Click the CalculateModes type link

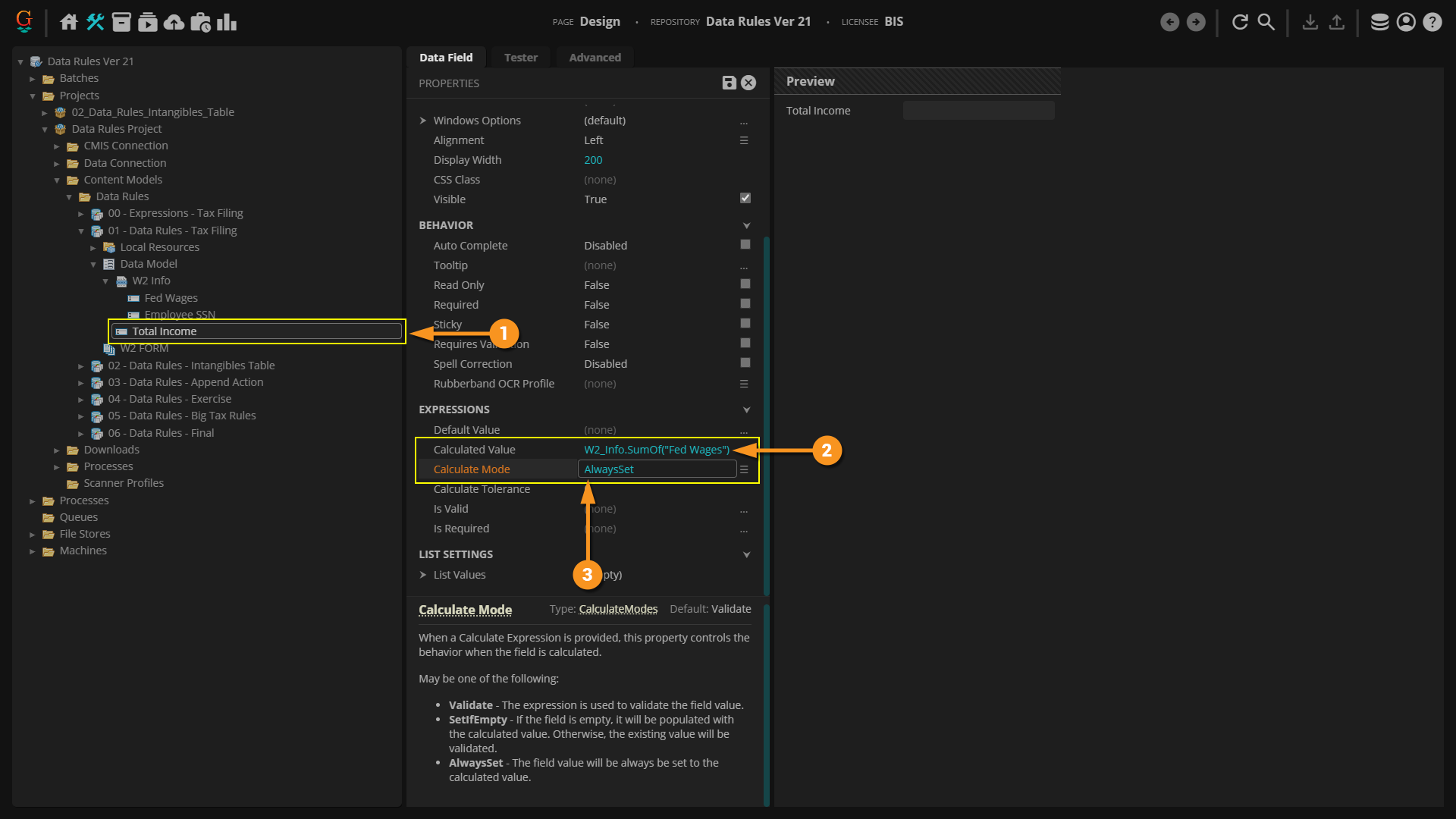coord(617,609)
